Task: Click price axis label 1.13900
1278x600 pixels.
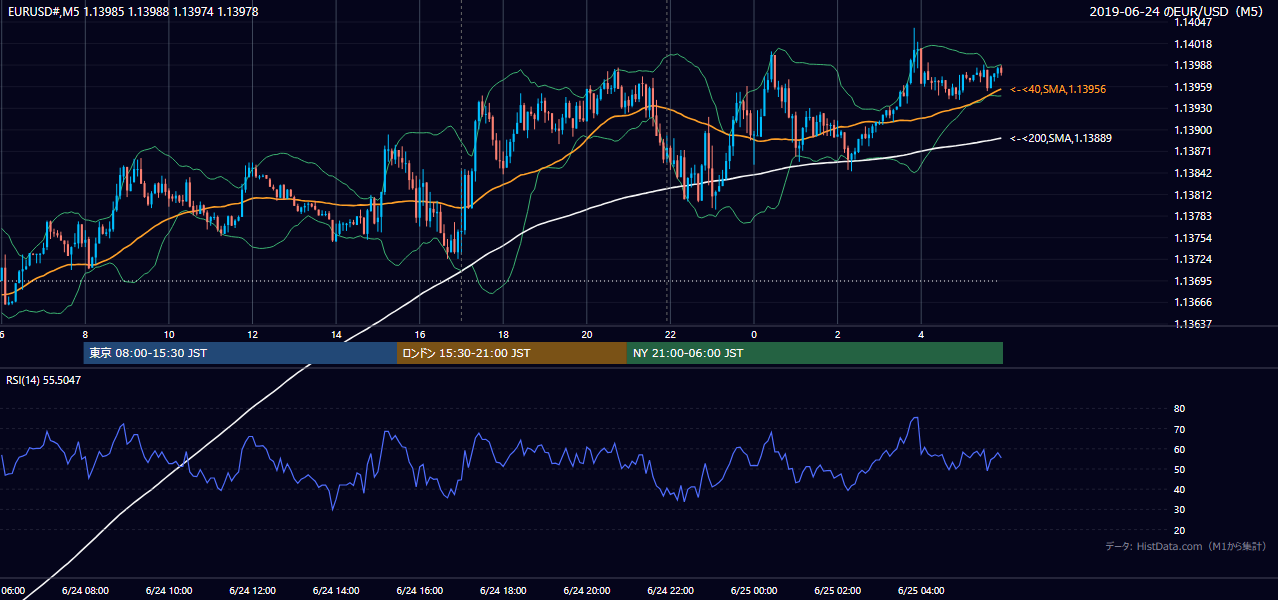Action: point(1193,130)
